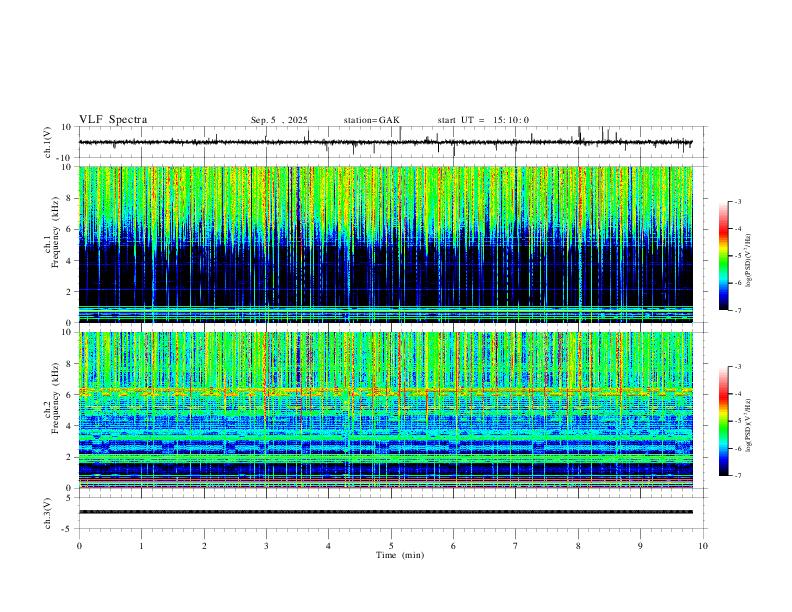Click "-7" on the ch.2 color bar
This screenshot has width=792, height=612.
(x=737, y=476)
